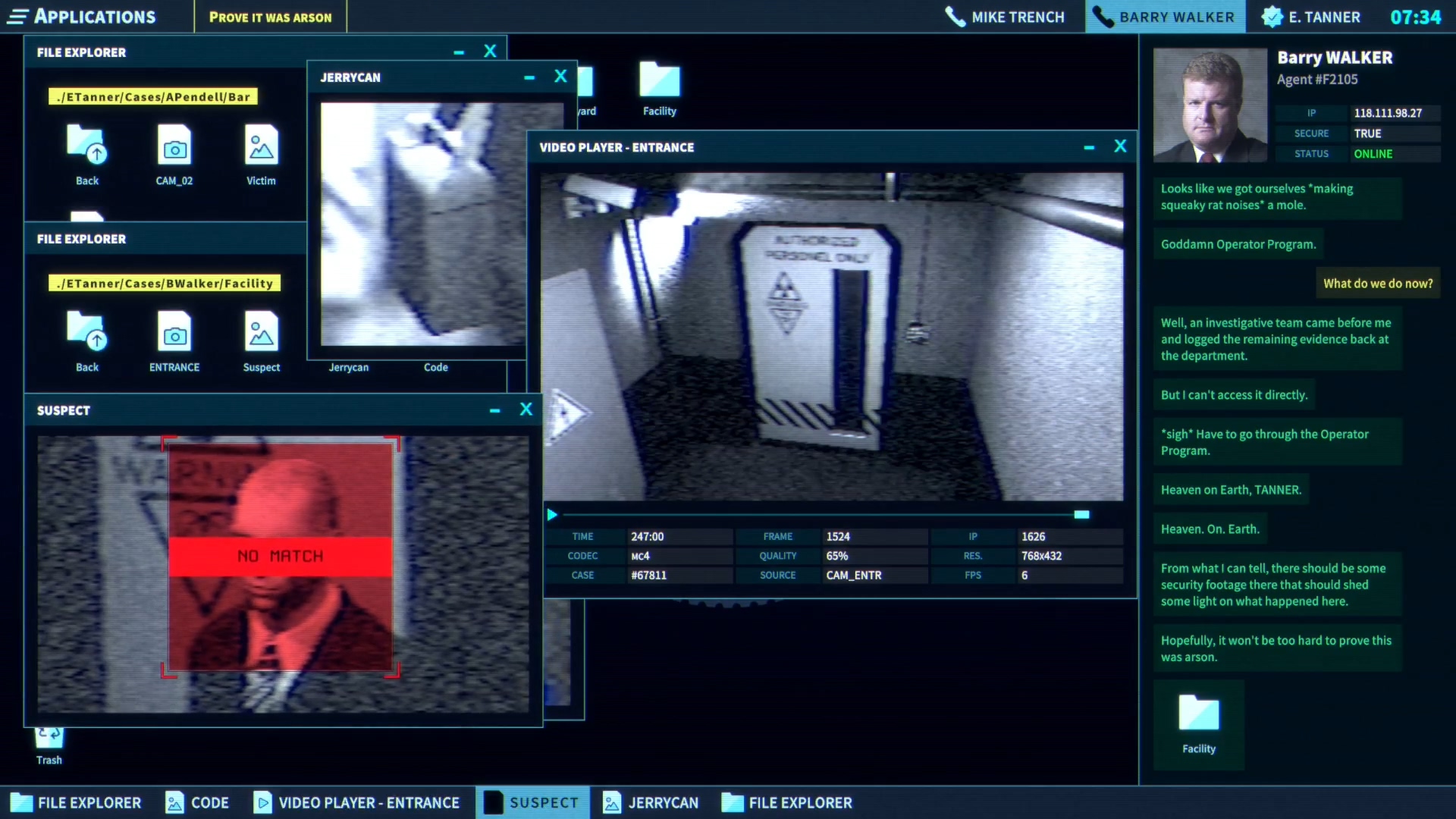This screenshot has width=1456, height=819.
Task: Minimize the Suspect window
Action: 494,410
